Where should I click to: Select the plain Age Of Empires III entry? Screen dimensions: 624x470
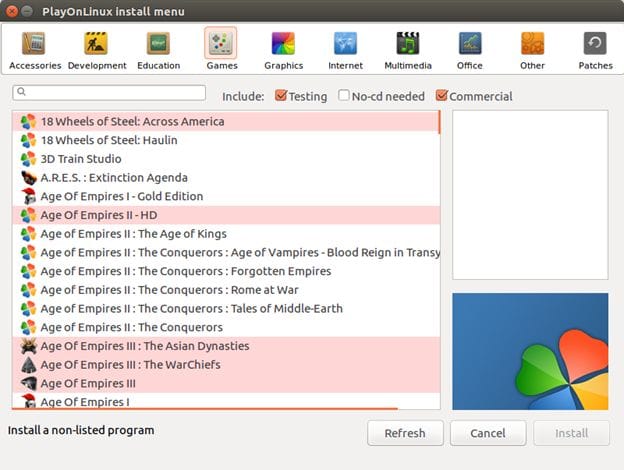(226, 384)
